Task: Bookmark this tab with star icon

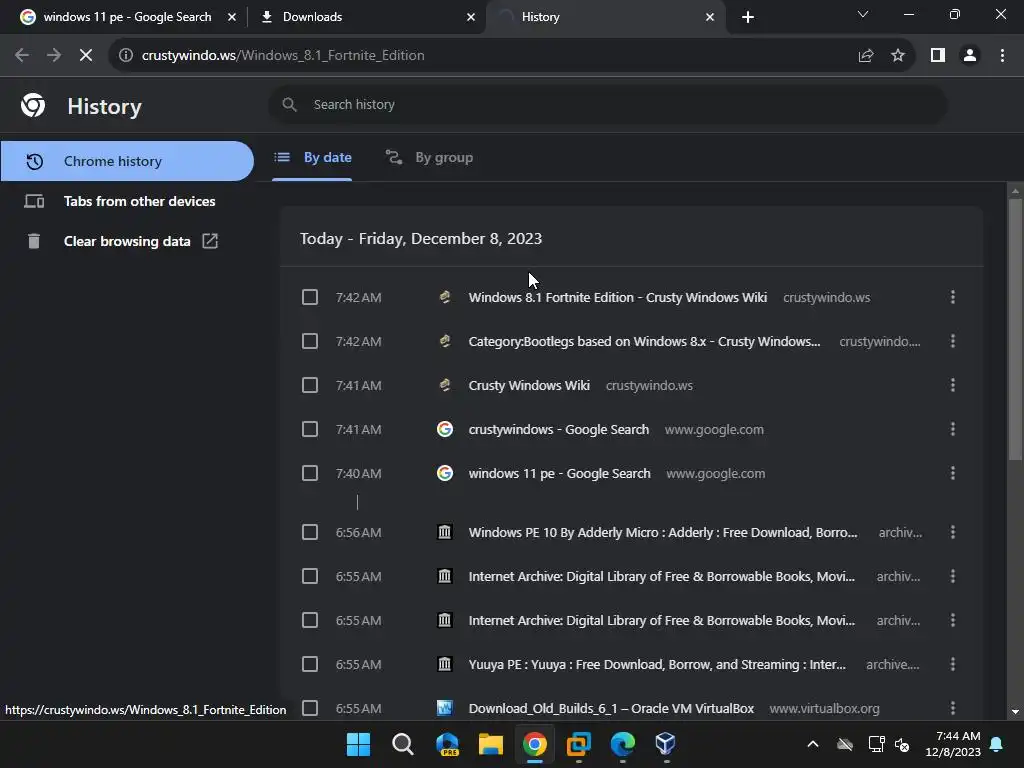Action: pos(898,56)
